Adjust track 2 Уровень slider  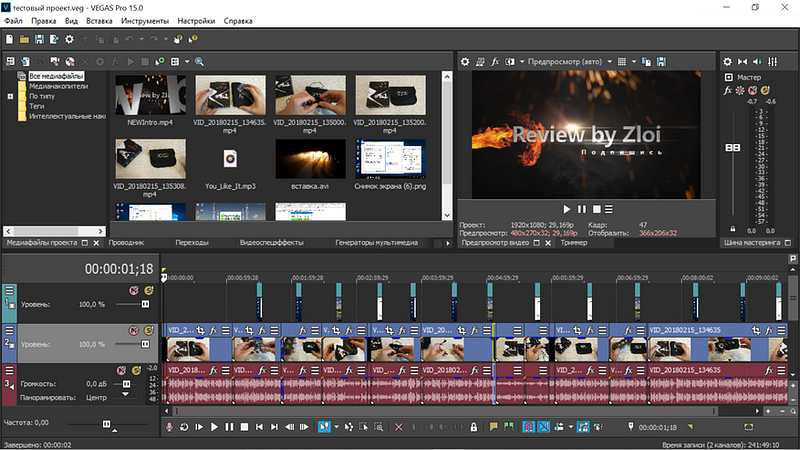tap(145, 344)
